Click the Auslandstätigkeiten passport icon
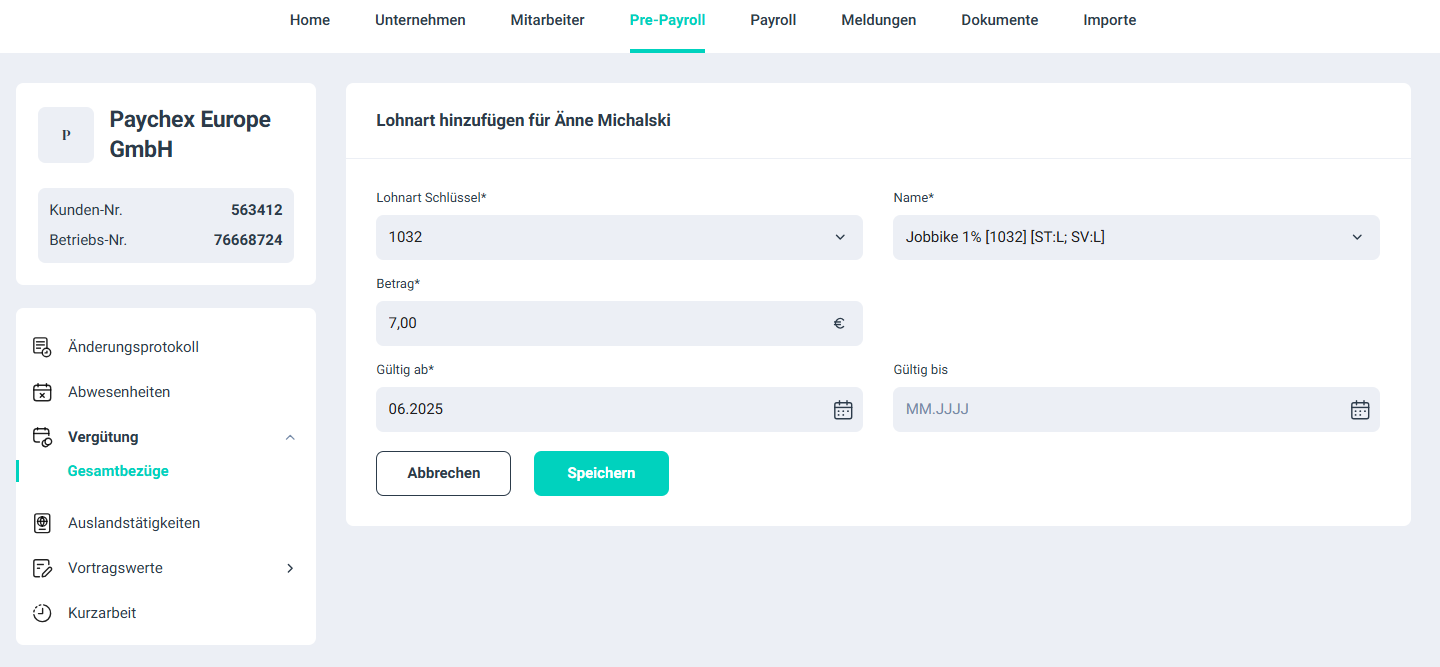Screen dimensions: 1440x667 (42, 522)
